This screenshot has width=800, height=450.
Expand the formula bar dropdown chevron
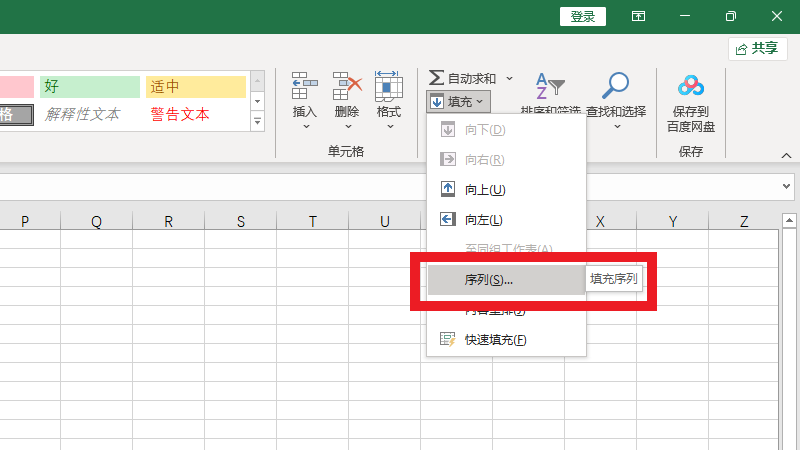click(x=785, y=187)
